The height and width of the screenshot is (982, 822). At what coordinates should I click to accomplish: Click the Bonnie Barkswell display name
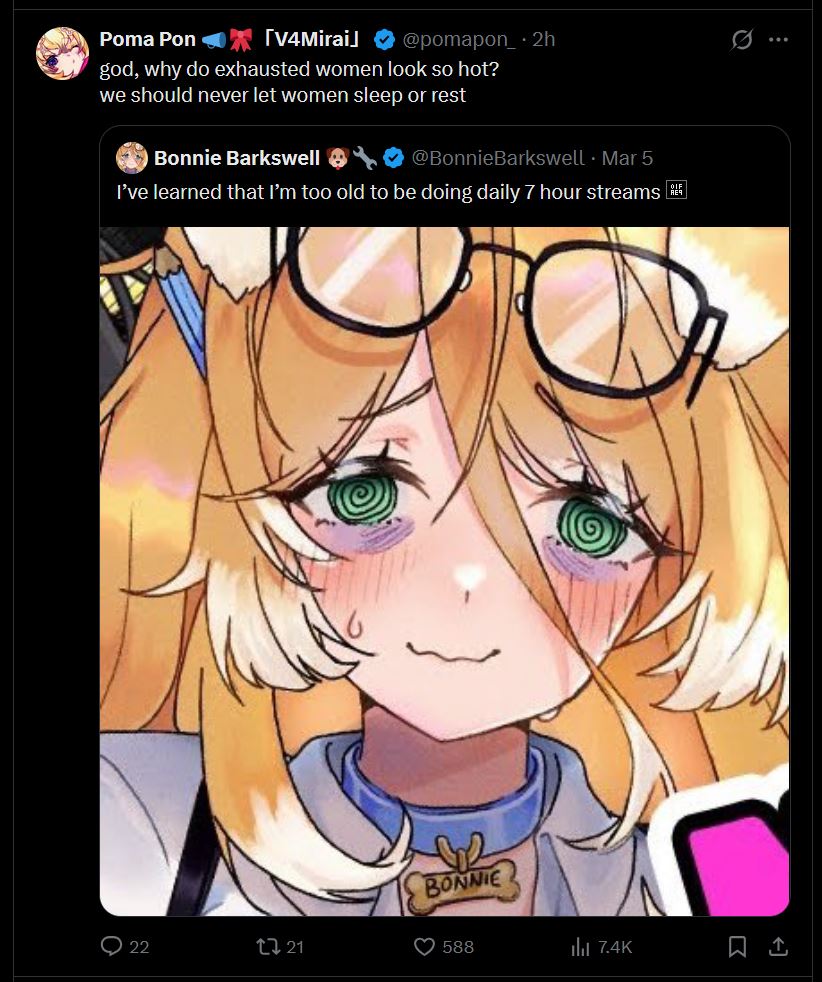point(237,158)
